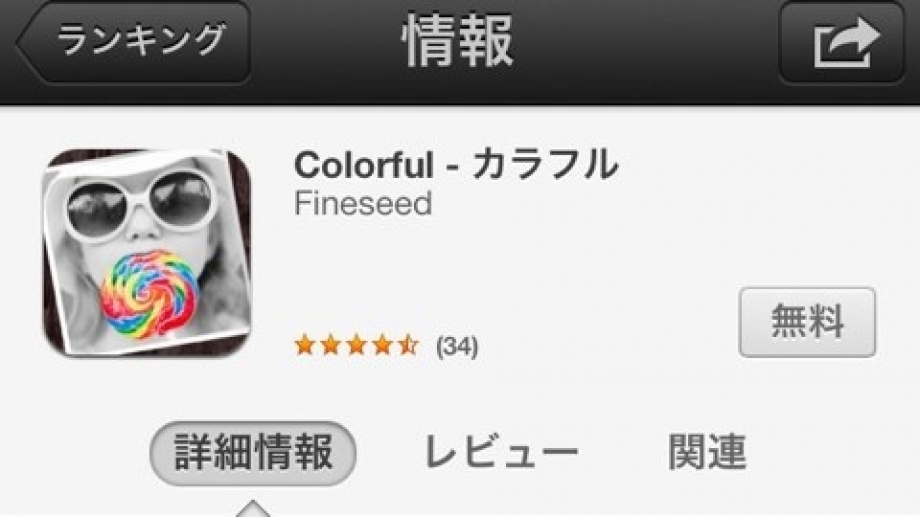Click the second orange rating star
Viewport: 920px width, 517px height.
(x=330, y=344)
